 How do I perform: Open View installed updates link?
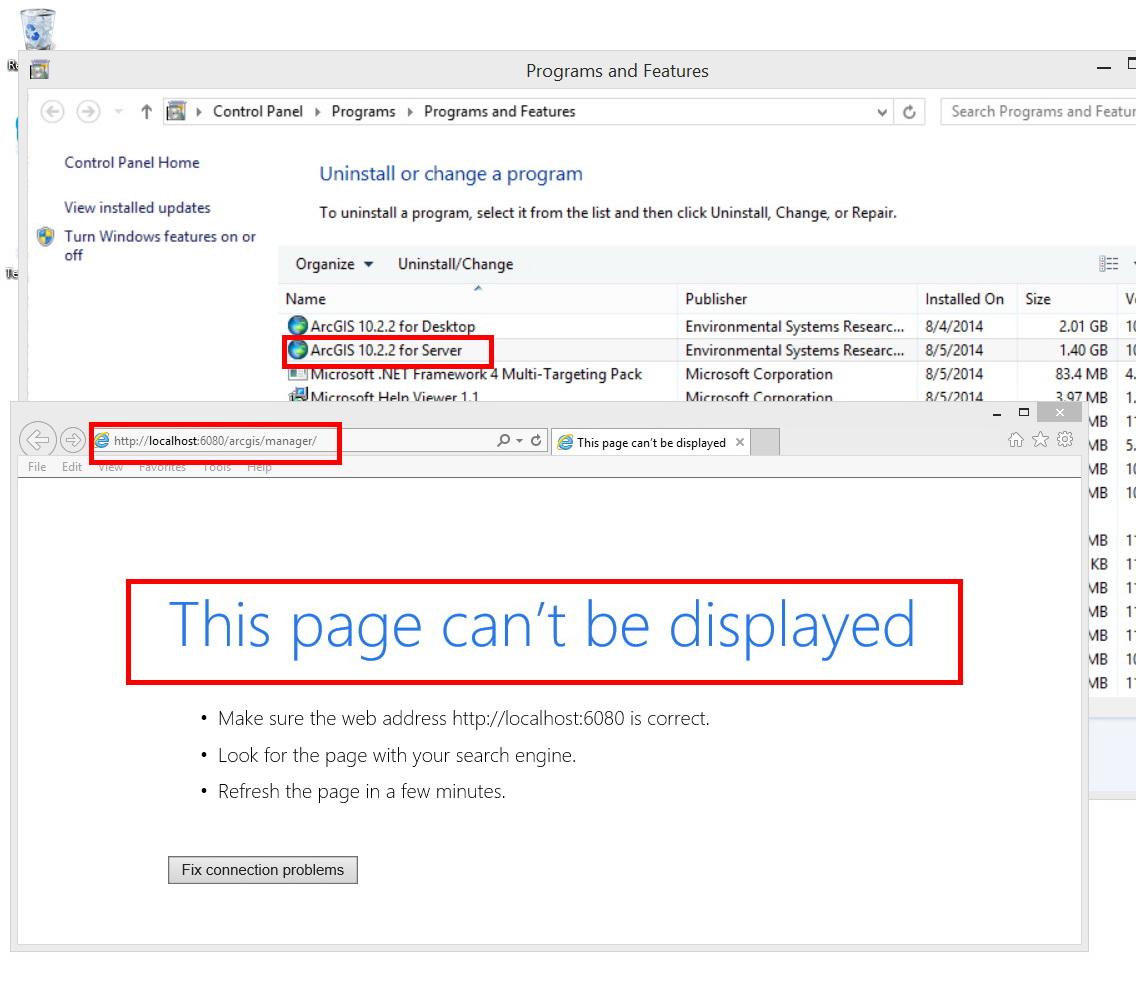click(138, 208)
